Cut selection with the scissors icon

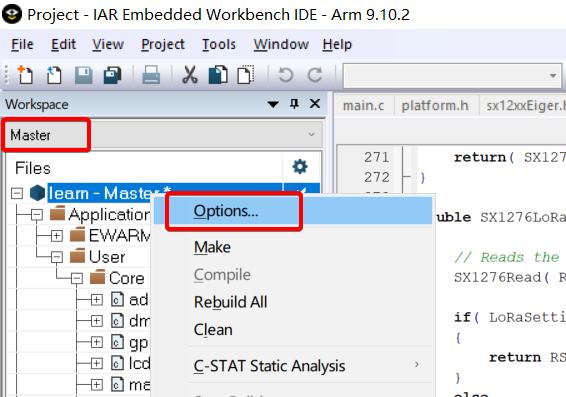click(x=190, y=75)
